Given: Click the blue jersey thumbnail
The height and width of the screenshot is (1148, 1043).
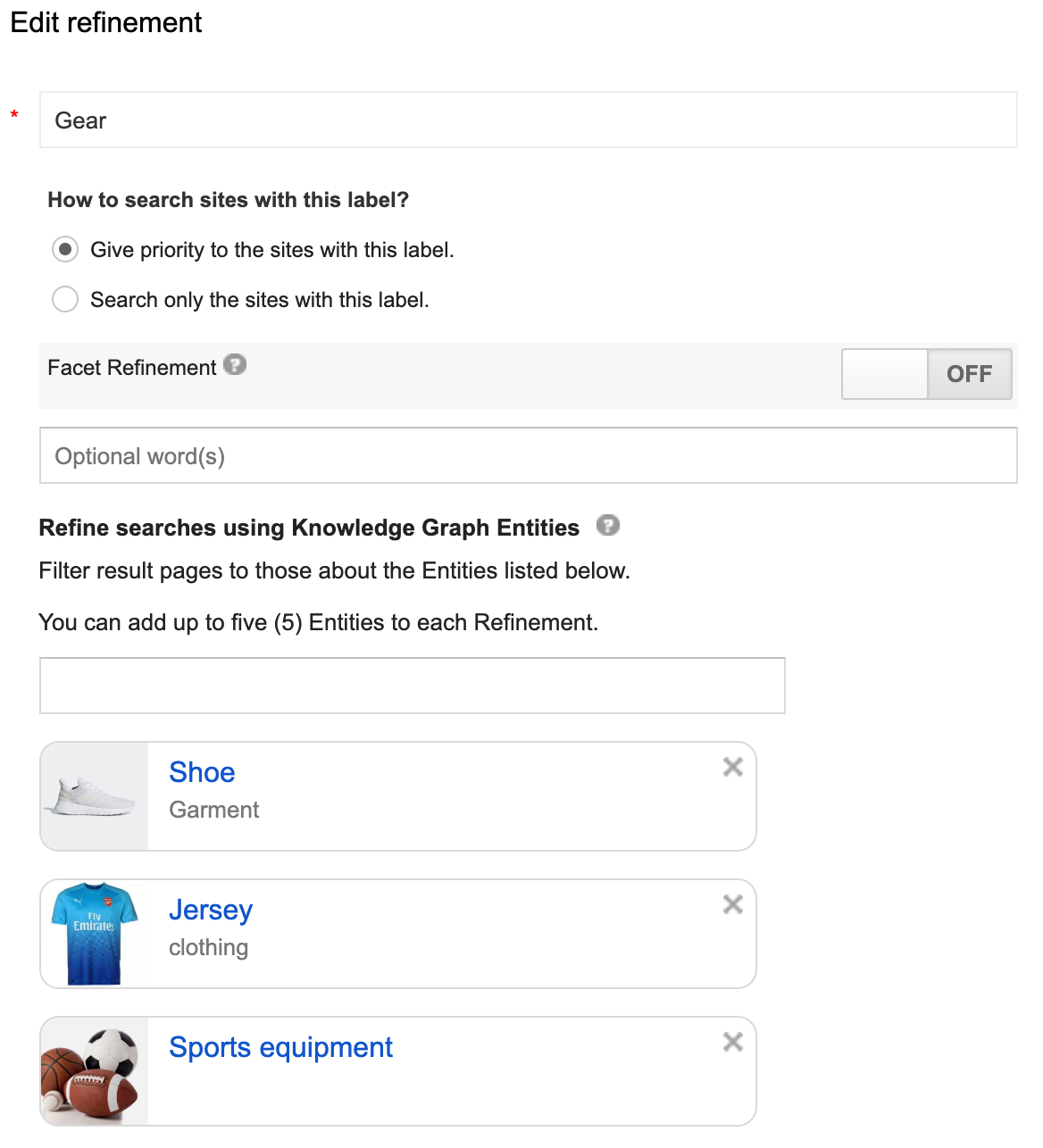Looking at the screenshot, I should pyautogui.click(x=95, y=934).
